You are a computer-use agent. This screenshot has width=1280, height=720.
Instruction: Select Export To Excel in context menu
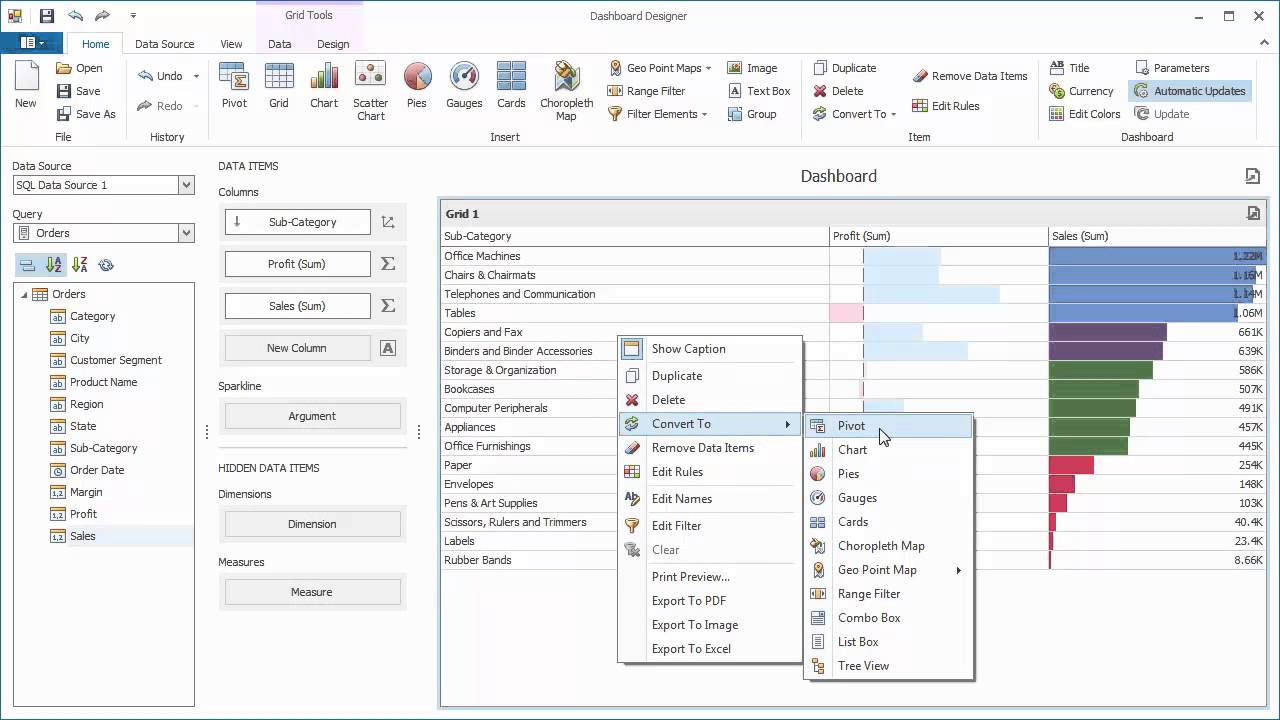[710, 649]
